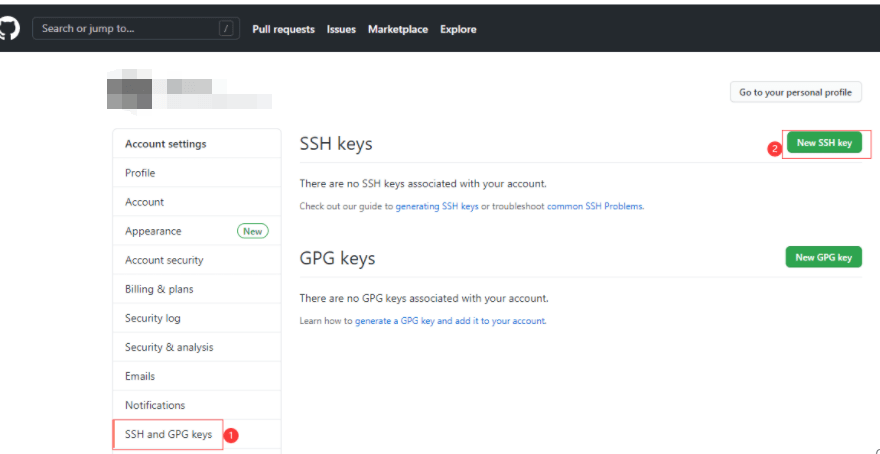Open the common SSH Problems link
The image size is (880, 454).
click(x=595, y=206)
